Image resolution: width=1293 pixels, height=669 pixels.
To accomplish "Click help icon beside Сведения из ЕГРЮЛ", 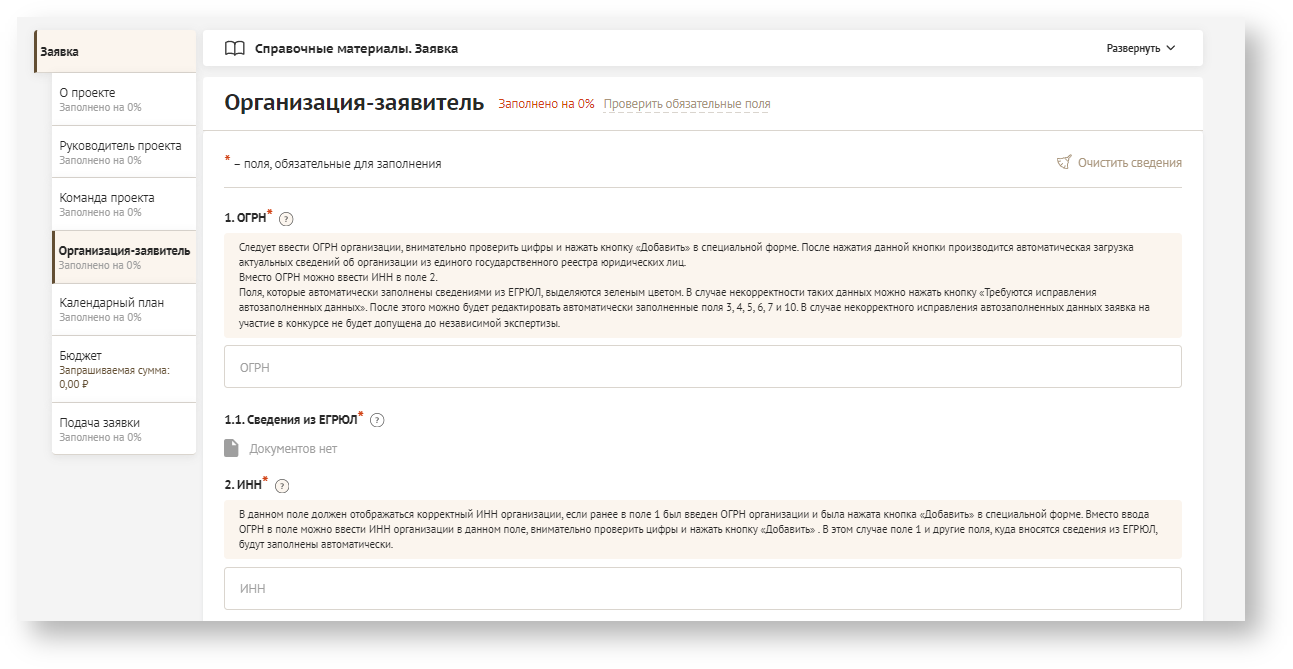I will [x=377, y=420].
